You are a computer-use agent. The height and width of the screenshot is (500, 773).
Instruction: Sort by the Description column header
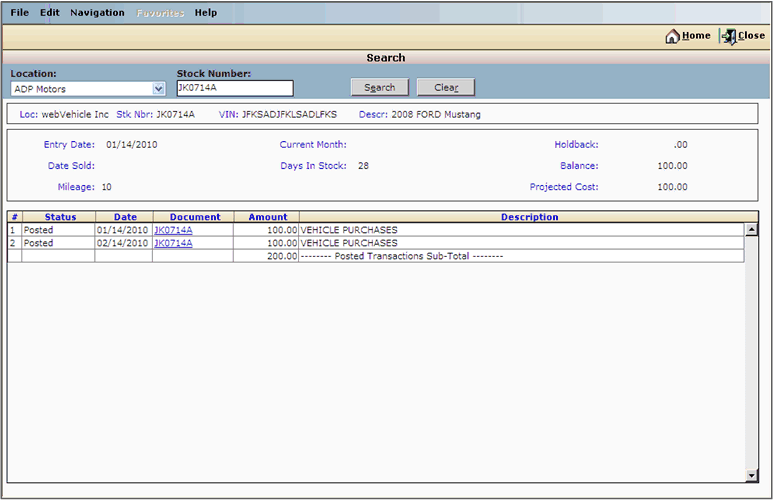point(529,217)
